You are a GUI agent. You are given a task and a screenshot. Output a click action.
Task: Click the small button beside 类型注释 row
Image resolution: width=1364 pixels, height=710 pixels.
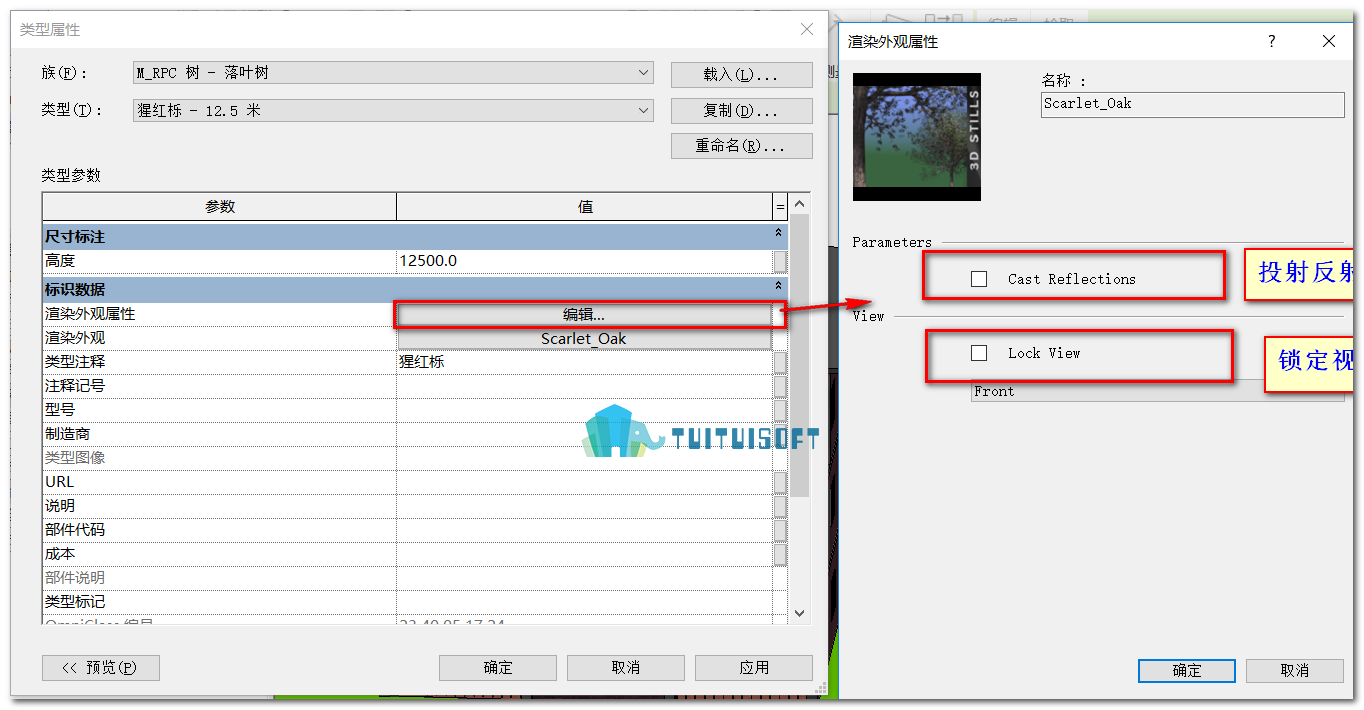point(780,362)
